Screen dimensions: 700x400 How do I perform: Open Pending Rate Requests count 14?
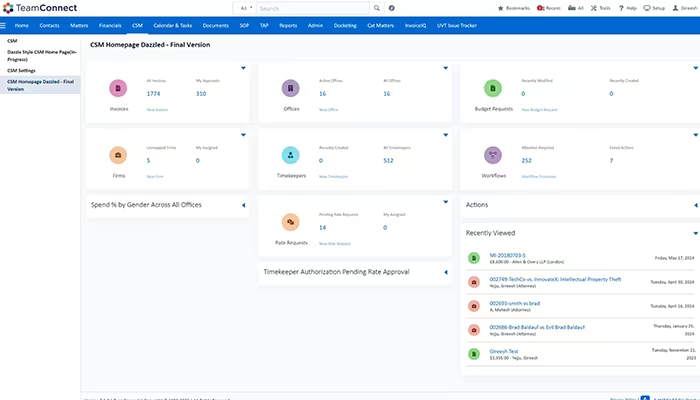tap(323, 228)
